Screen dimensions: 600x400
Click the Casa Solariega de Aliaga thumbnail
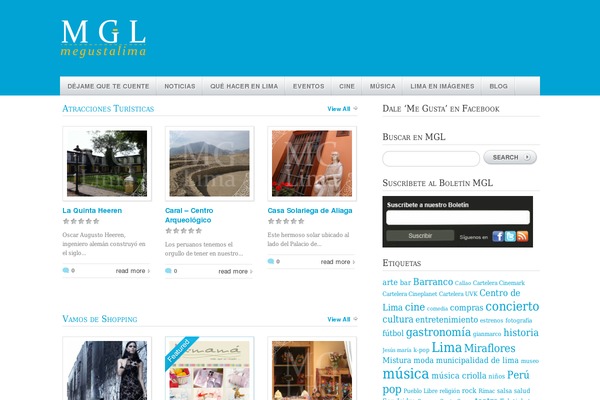coord(312,163)
